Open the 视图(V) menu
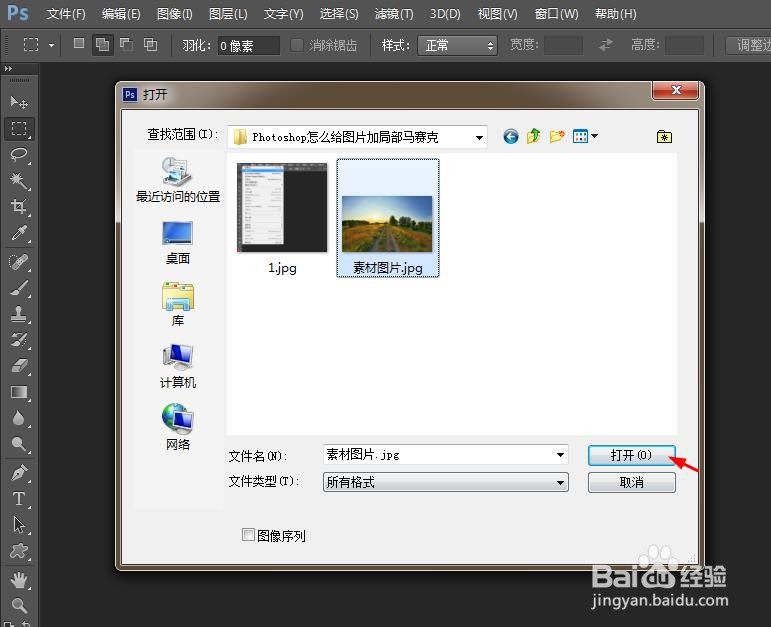 point(498,14)
